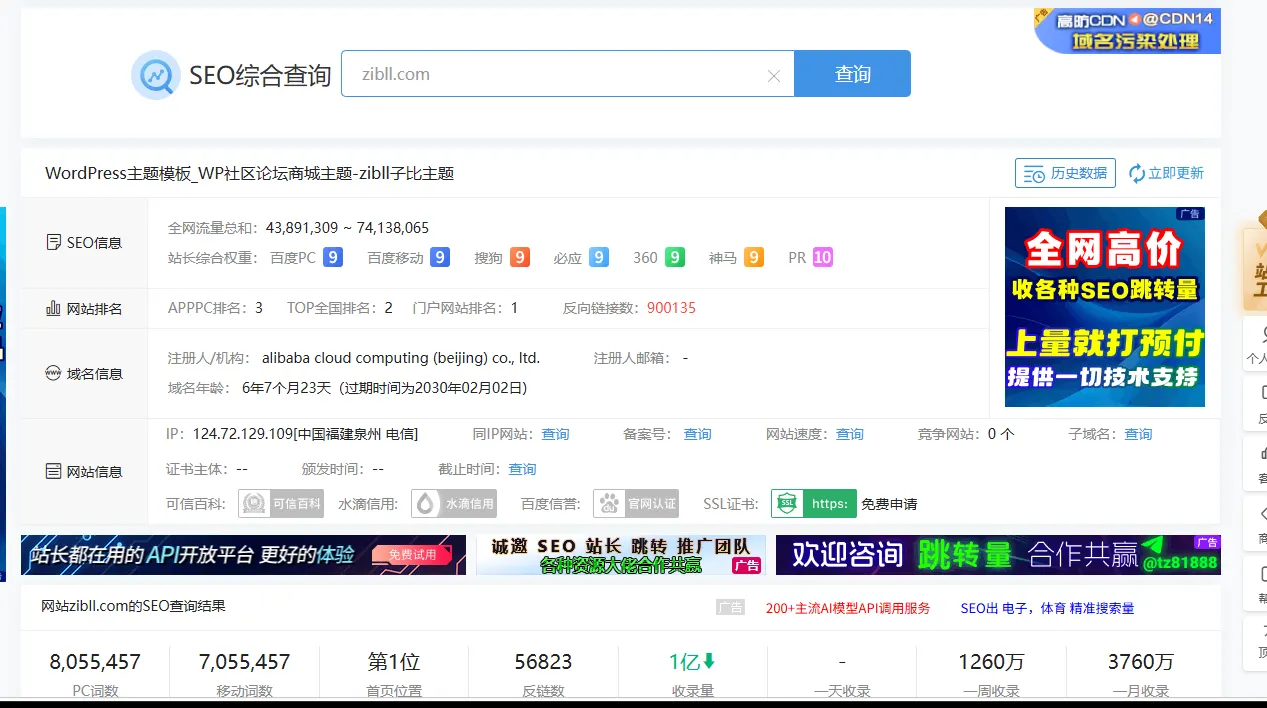Click 免费申请 SSL certificate link
1267x708 pixels.
pos(889,504)
